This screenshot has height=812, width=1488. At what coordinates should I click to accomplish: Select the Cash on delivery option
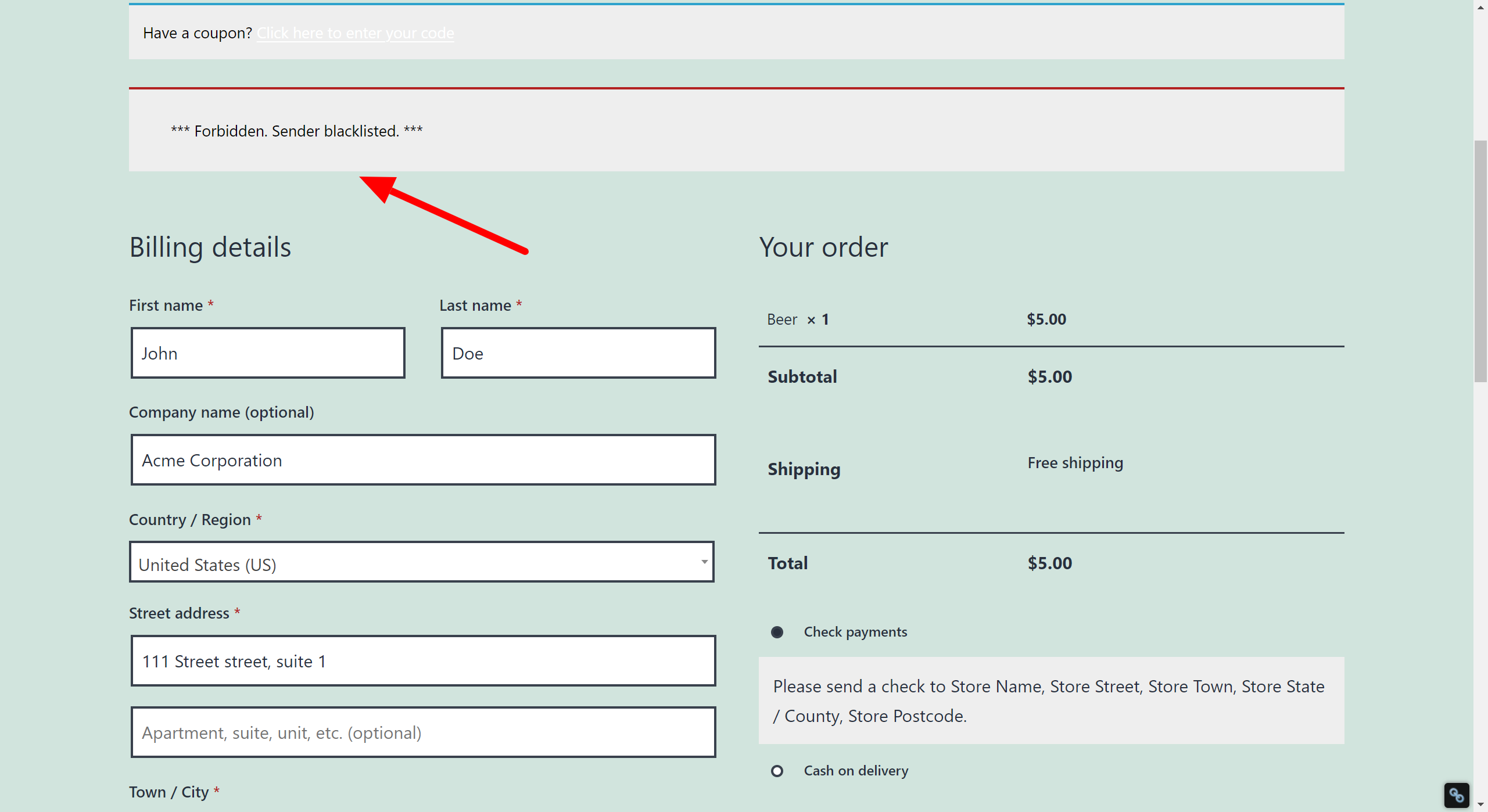777,771
